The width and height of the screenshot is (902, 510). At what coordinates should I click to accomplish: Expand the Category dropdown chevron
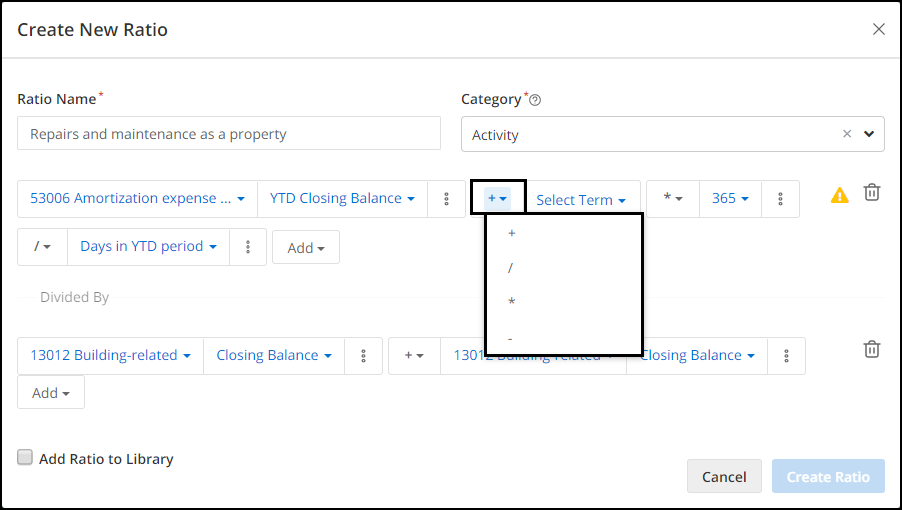(869, 134)
